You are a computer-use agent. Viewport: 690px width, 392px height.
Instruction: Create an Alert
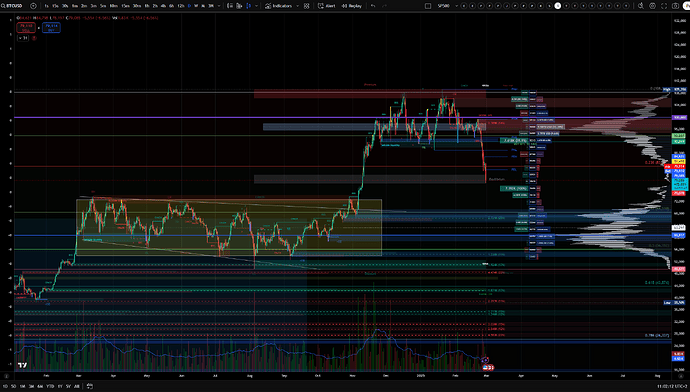tap(327, 6)
